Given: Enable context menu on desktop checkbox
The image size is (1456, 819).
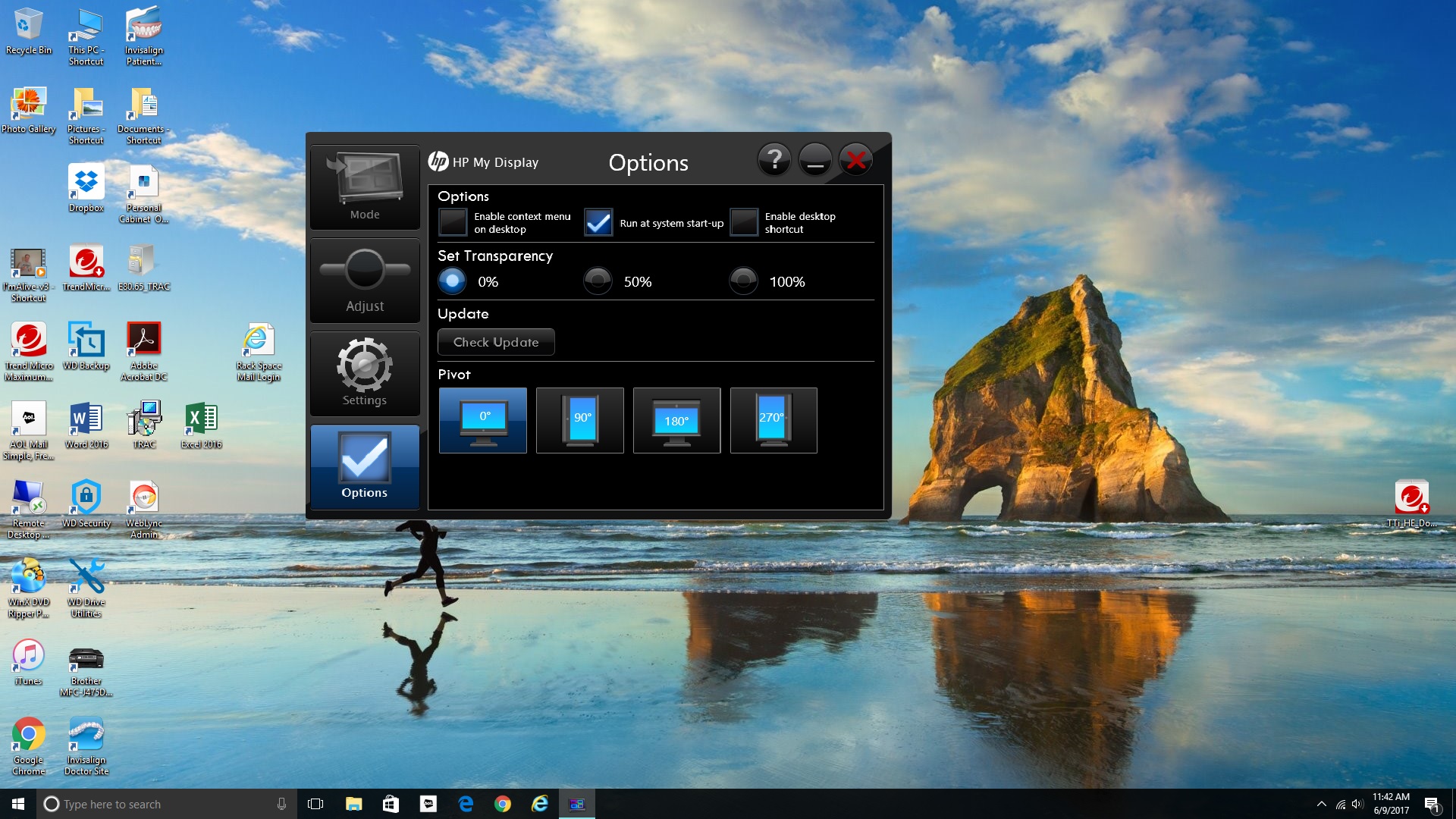Looking at the screenshot, I should click(x=453, y=223).
